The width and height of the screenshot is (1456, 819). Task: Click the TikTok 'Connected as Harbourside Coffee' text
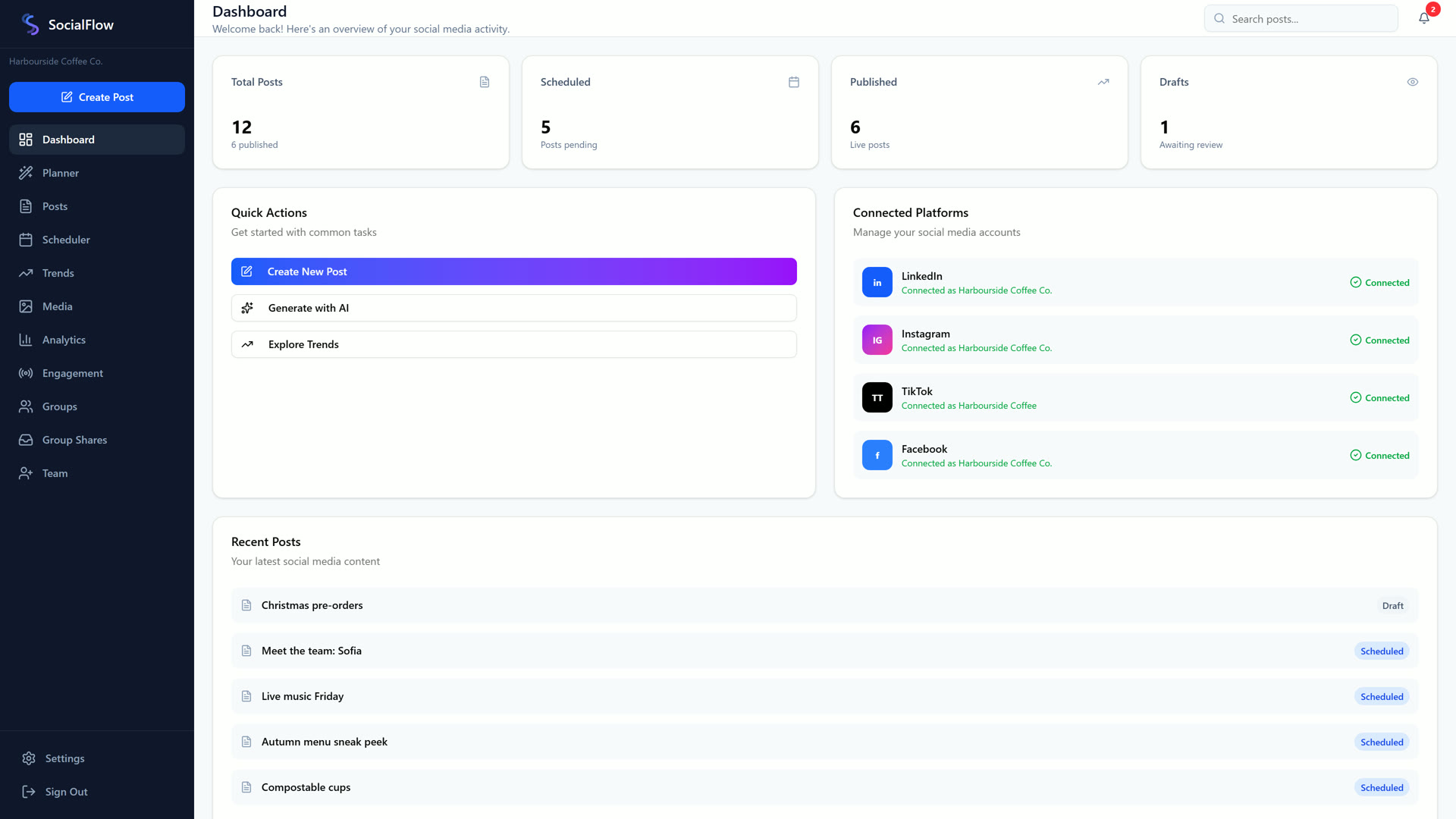[969, 406]
